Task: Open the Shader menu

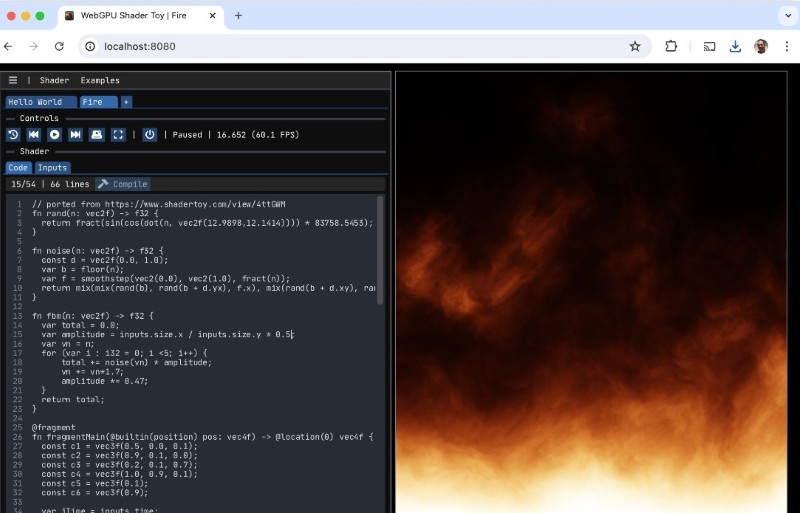Action: click(54, 80)
